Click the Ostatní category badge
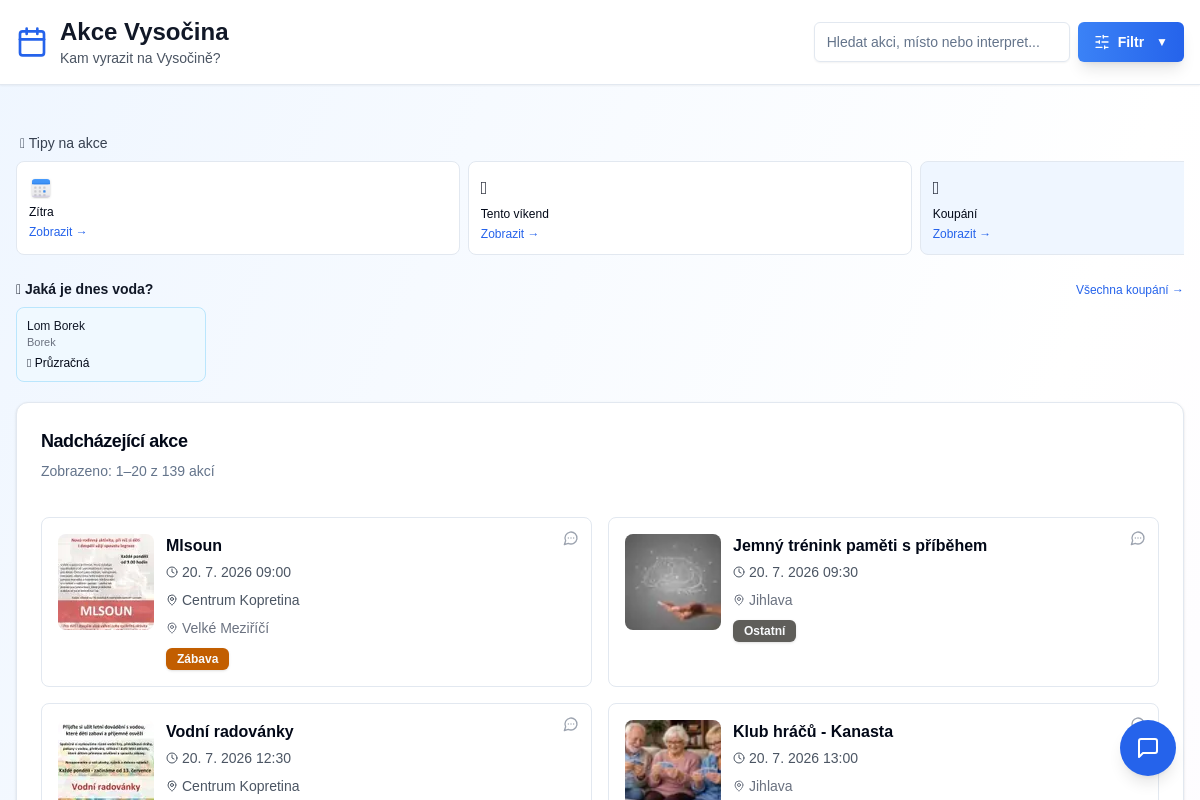The height and width of the screenshot is (800, 1200). click(x=764, y=631)
